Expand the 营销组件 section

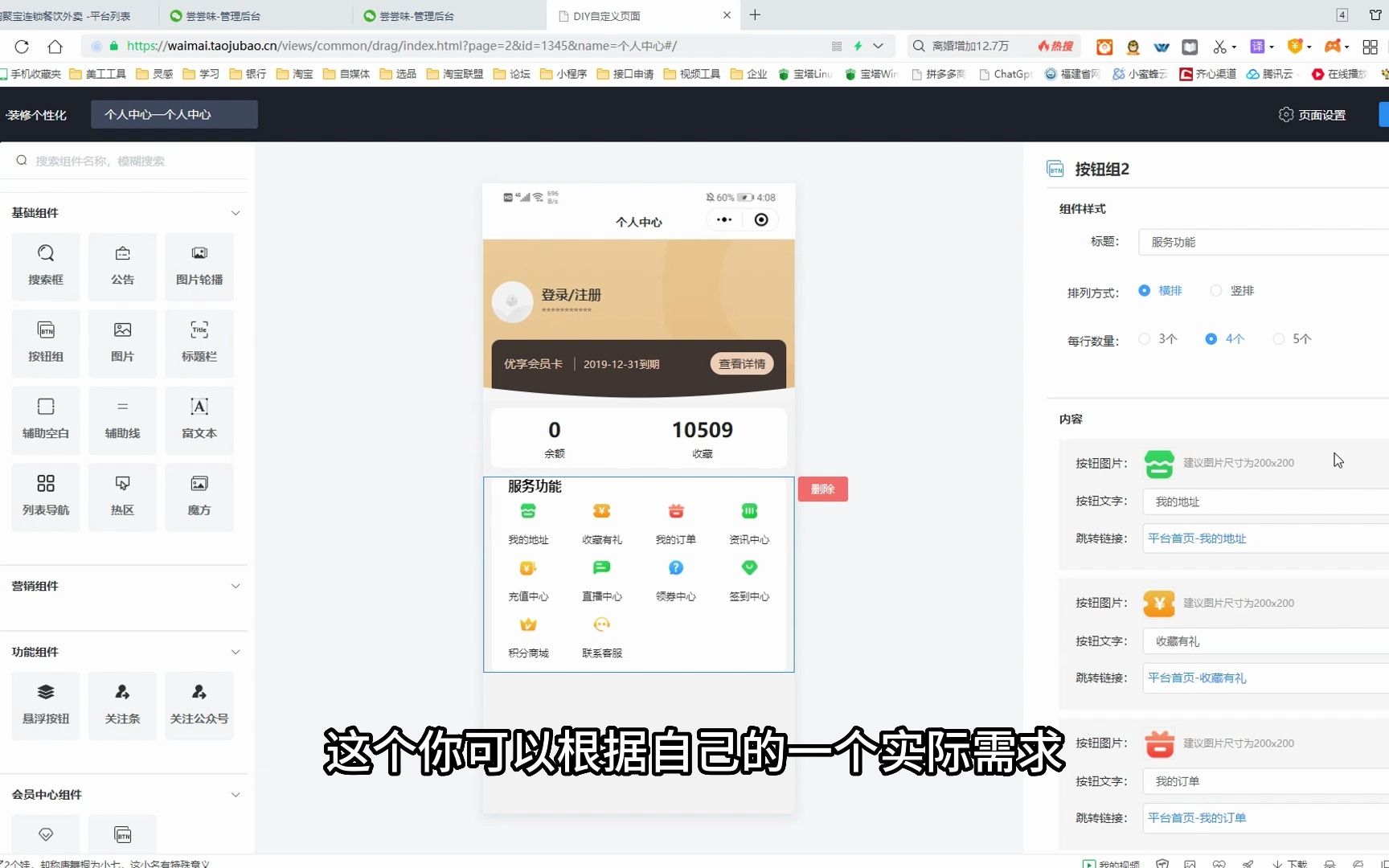tap(235, 586)
